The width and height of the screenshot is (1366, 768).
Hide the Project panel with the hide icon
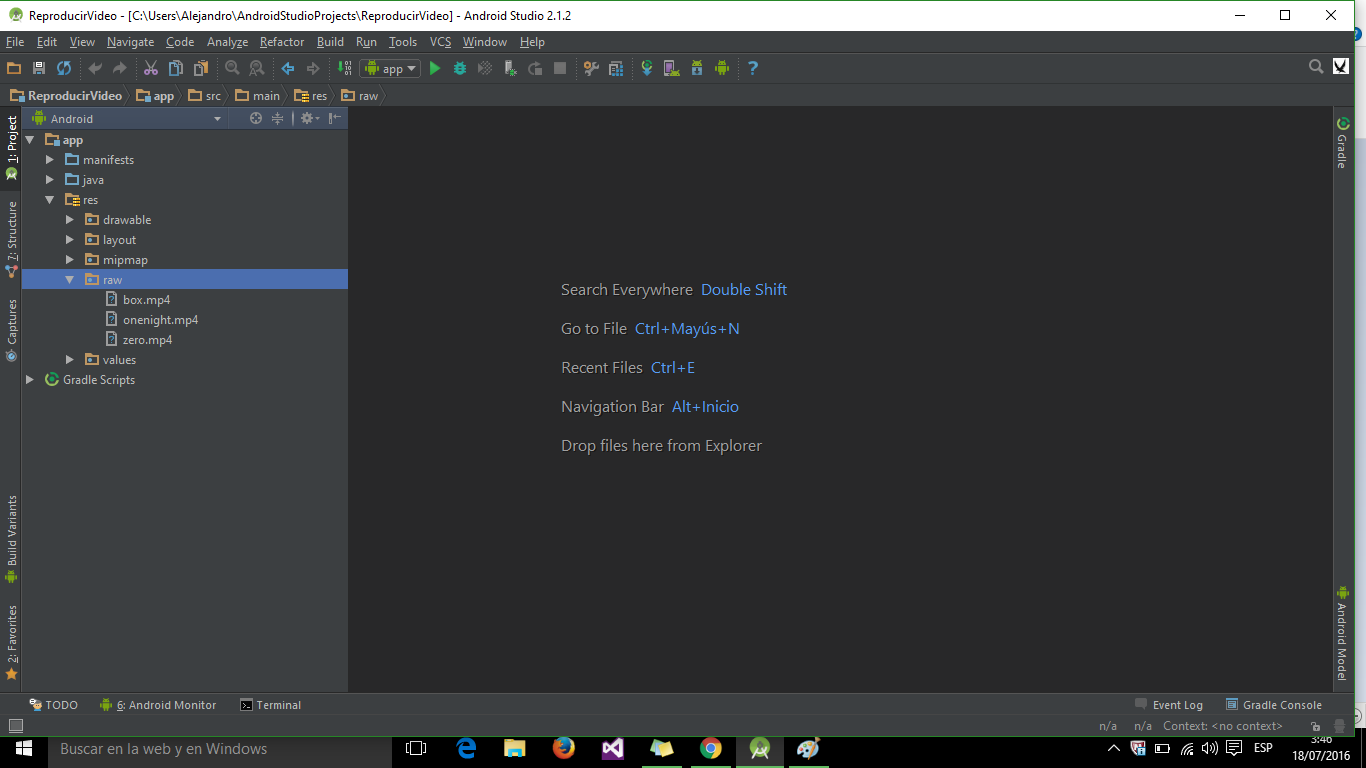(x=335, y=118)
